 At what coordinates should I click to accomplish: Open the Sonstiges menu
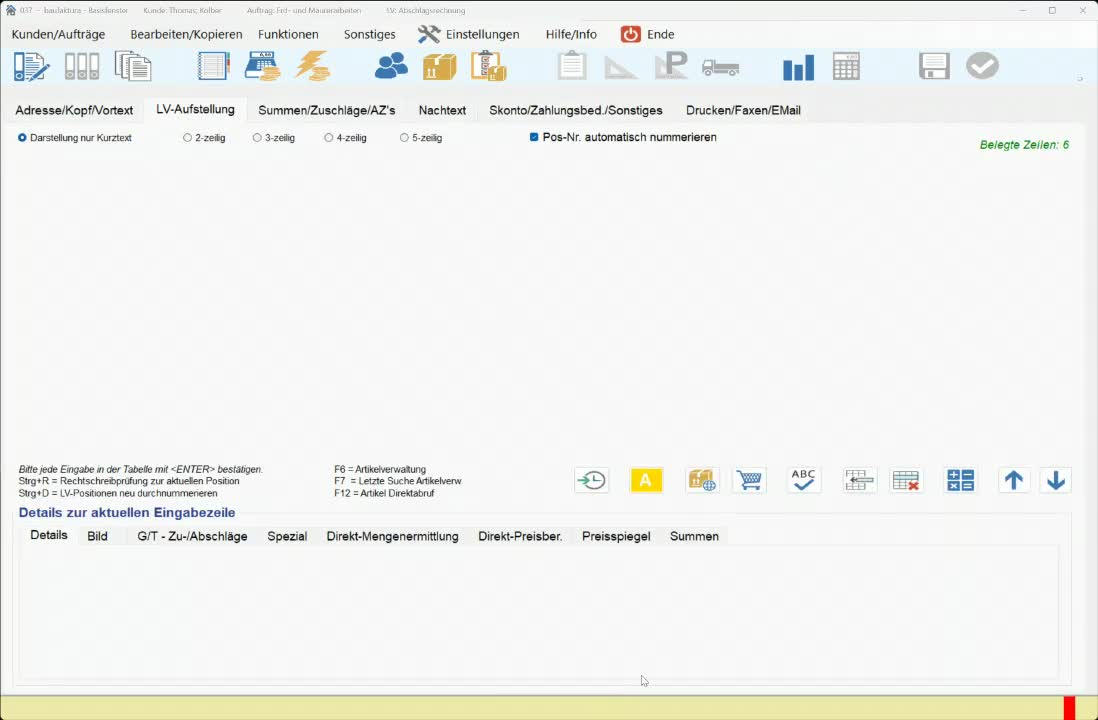(x=369, y=34)
